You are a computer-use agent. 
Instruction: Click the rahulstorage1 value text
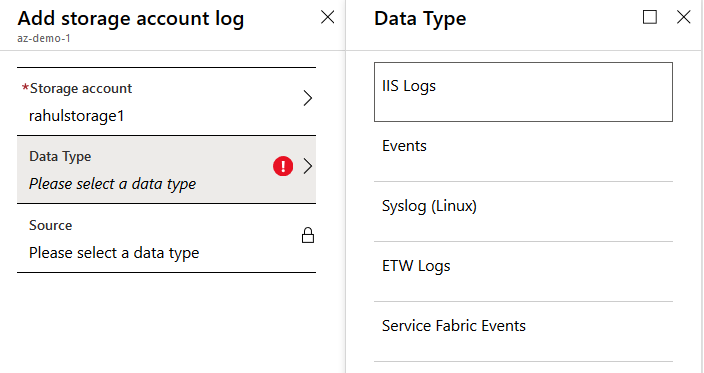(x=76, y=116)
